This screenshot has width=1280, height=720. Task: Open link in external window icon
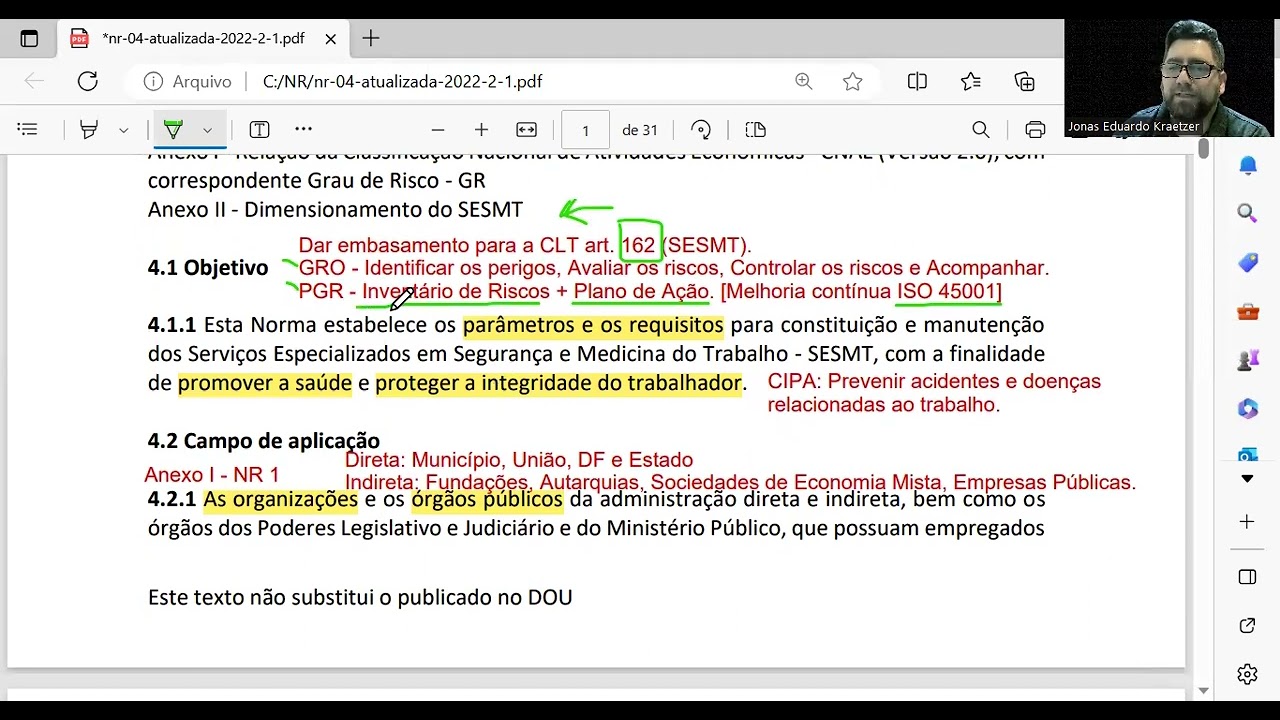pos(1247,626)
